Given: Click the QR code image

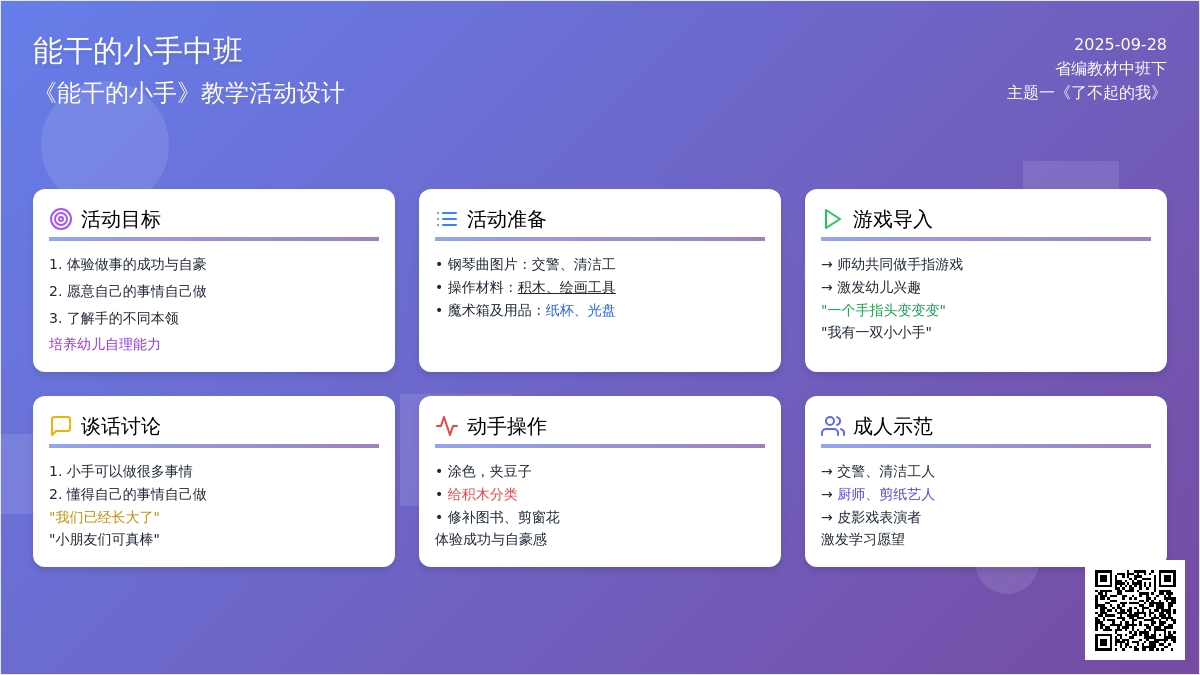Looking at the screenshot, I should click(x=1135, y=610).
